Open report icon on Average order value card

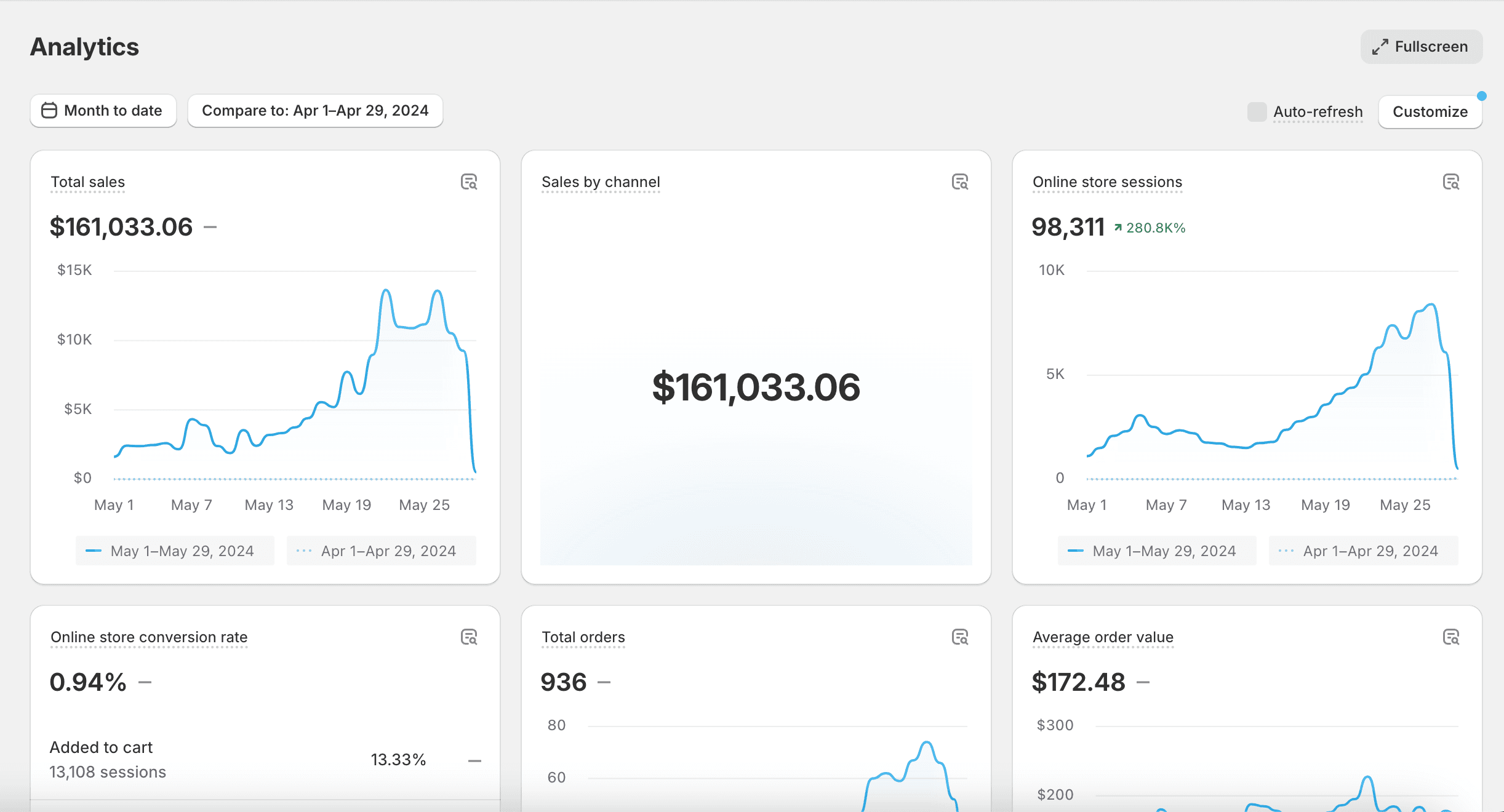pos(1451,637)
